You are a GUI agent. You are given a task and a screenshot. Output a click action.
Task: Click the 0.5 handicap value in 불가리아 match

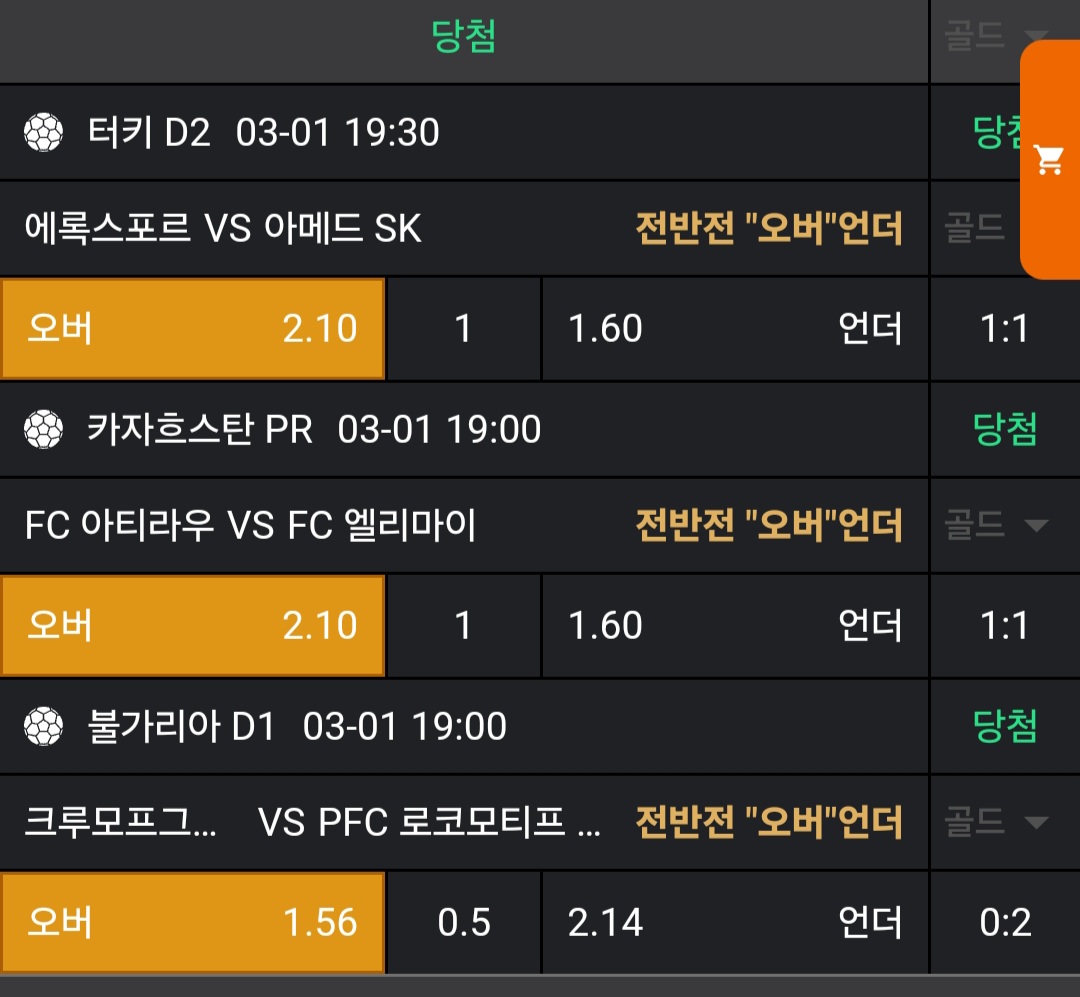click(x=464, y=922)
